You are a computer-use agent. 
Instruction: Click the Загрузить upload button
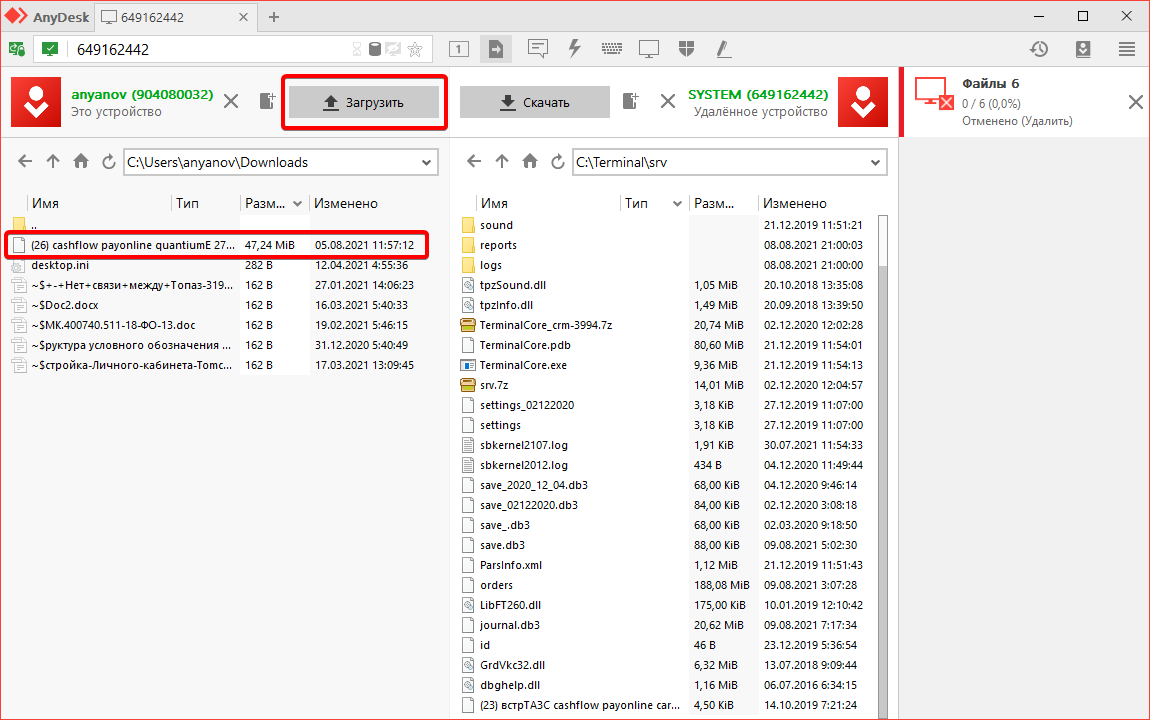tap(364, 103)
